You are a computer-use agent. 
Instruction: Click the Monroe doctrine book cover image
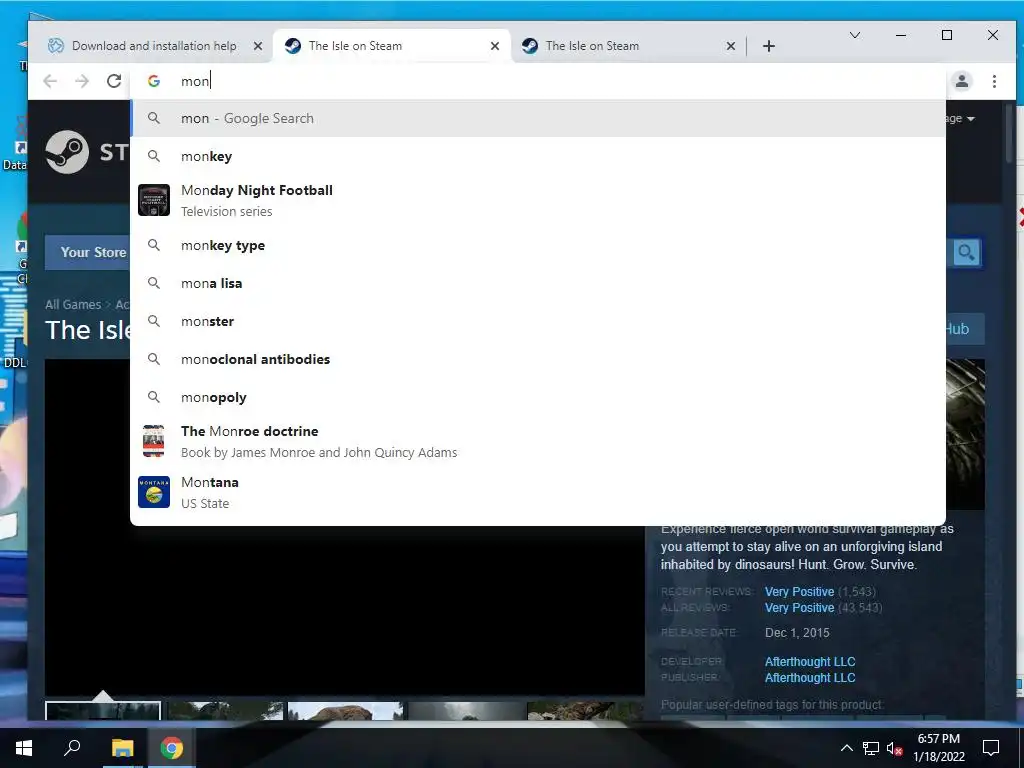pyautogui.click(x=153, y=441)
